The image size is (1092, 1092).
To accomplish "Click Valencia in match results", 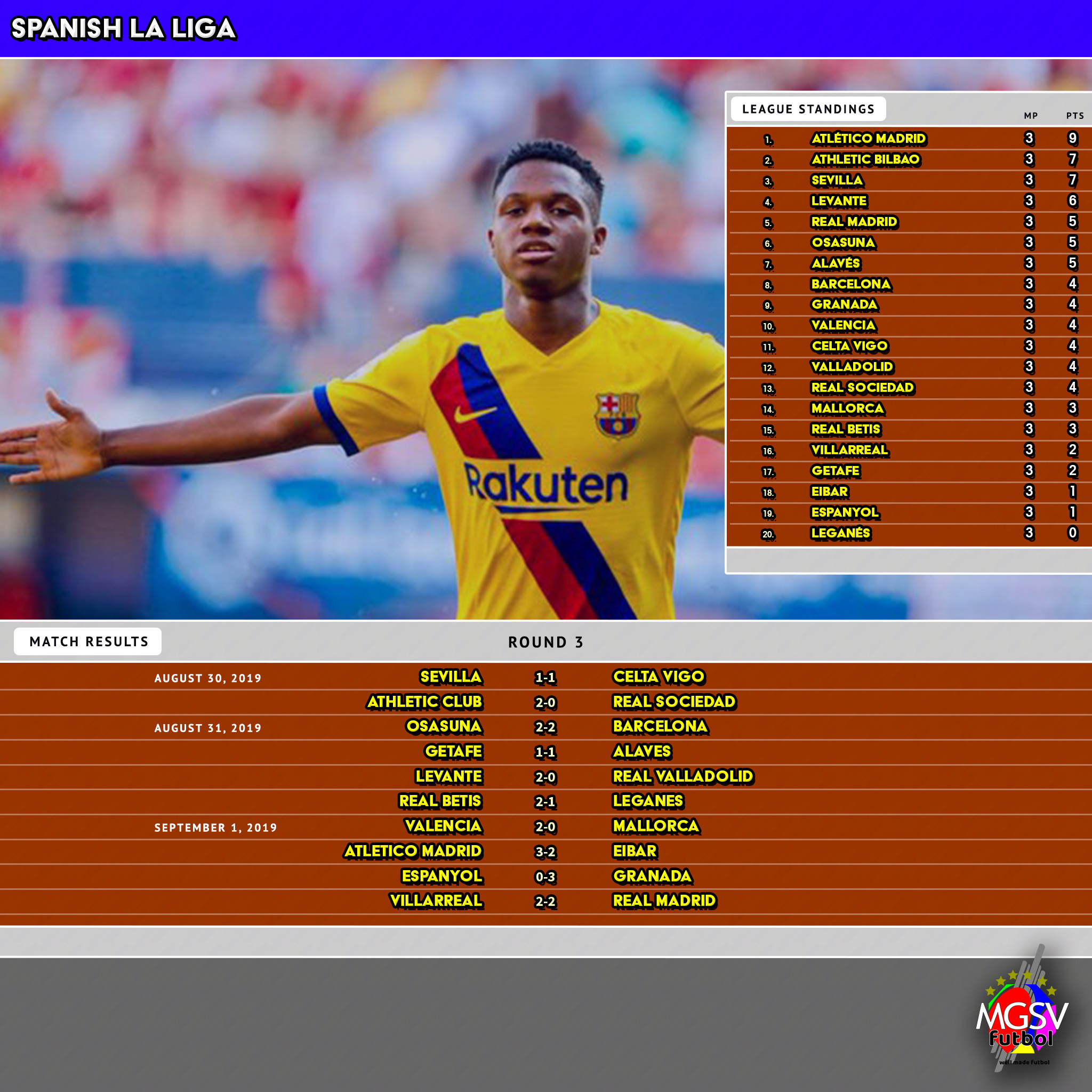I will click(x=444, y=826).
